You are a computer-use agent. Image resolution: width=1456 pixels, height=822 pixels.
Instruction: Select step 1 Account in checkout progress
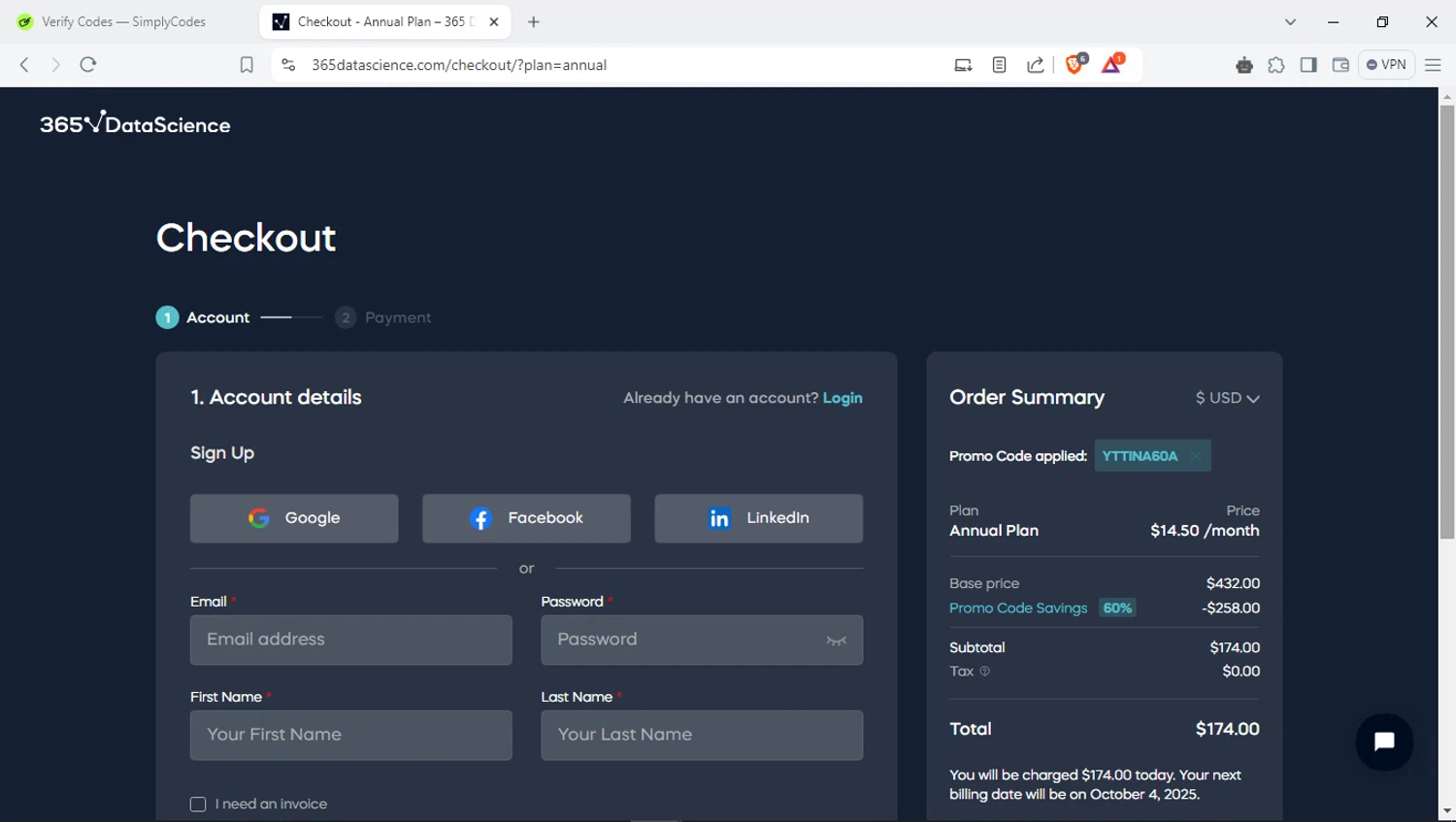pyautogui.click(x=203, y=317)
